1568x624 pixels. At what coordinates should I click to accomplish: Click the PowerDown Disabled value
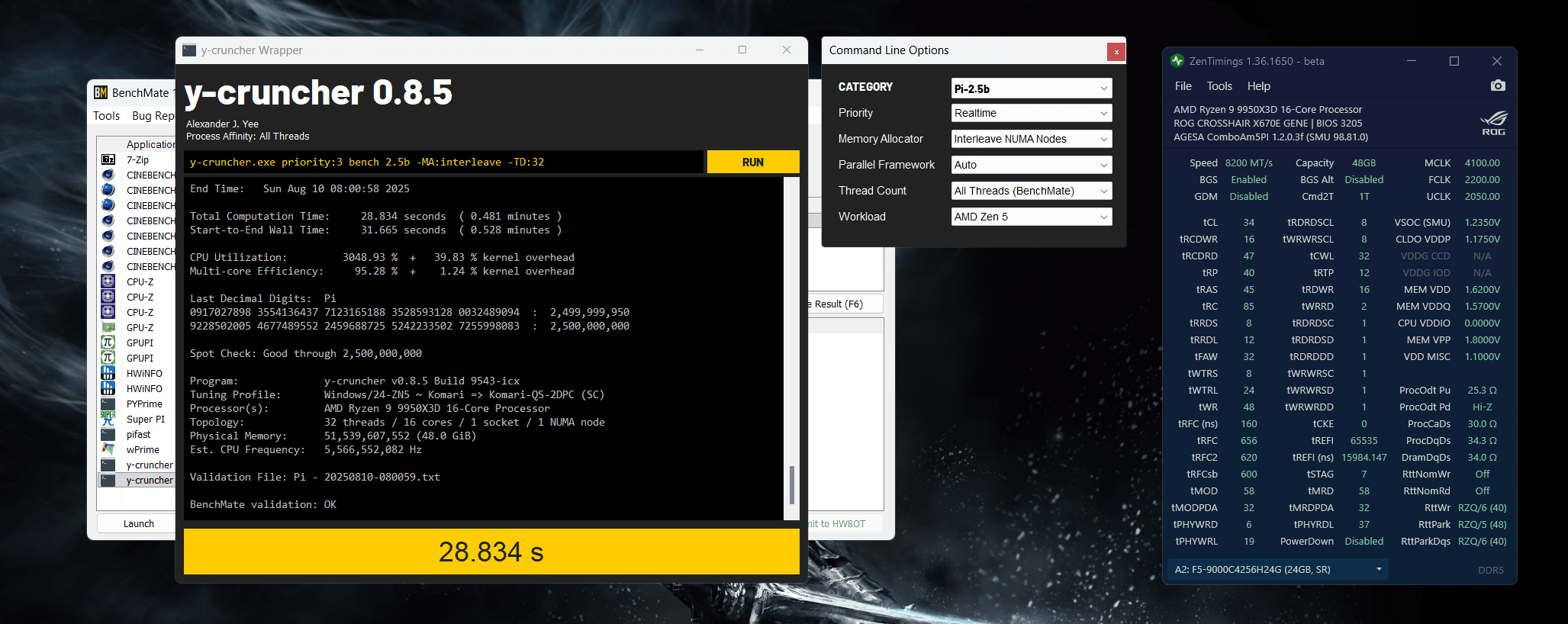pyautogui.click(x=1364, y=541)
